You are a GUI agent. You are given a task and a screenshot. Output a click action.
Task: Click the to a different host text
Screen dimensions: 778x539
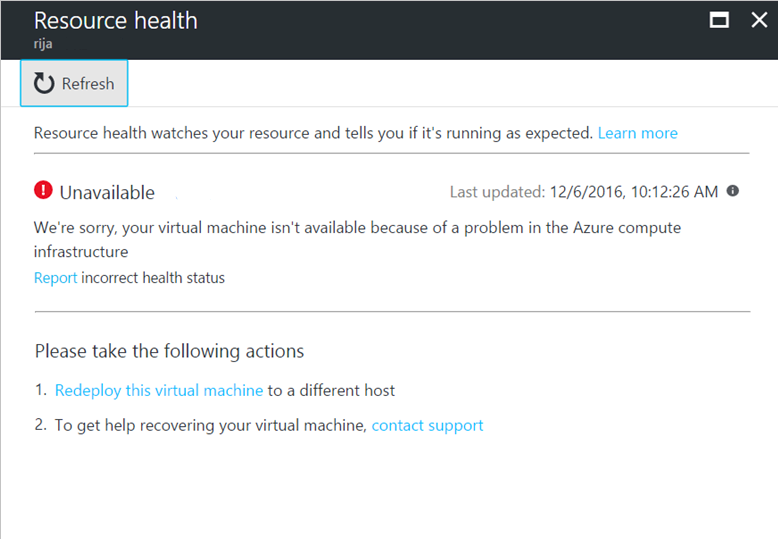pos(331,391)
